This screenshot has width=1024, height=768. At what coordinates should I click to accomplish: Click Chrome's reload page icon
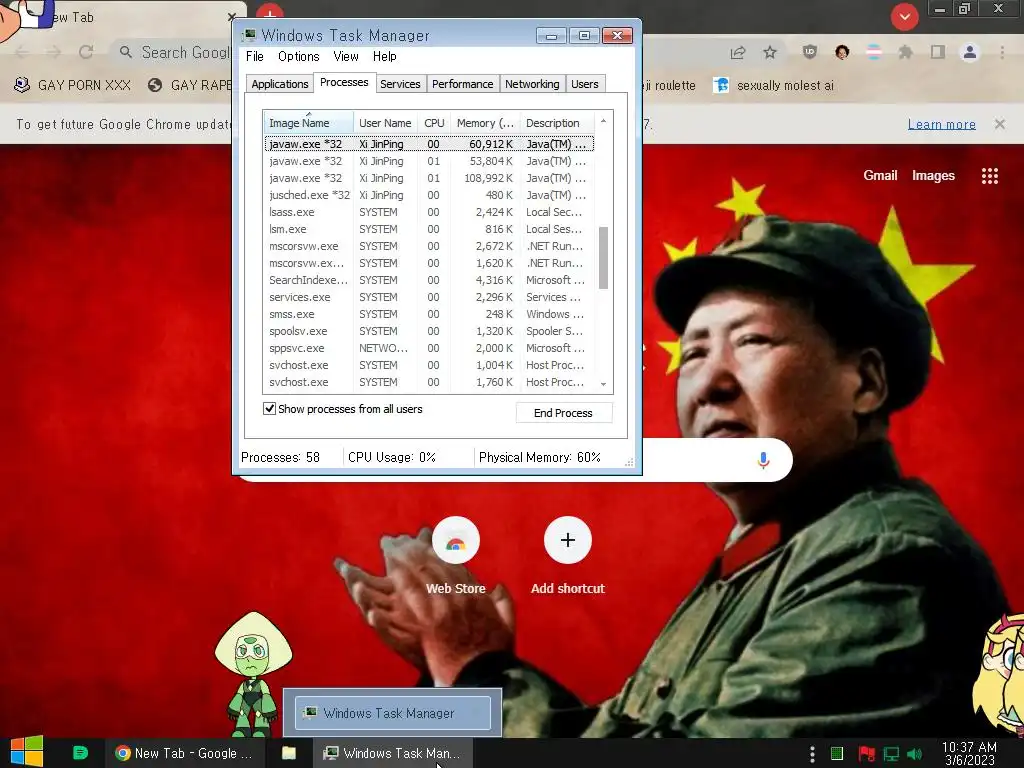pos(86,52)
